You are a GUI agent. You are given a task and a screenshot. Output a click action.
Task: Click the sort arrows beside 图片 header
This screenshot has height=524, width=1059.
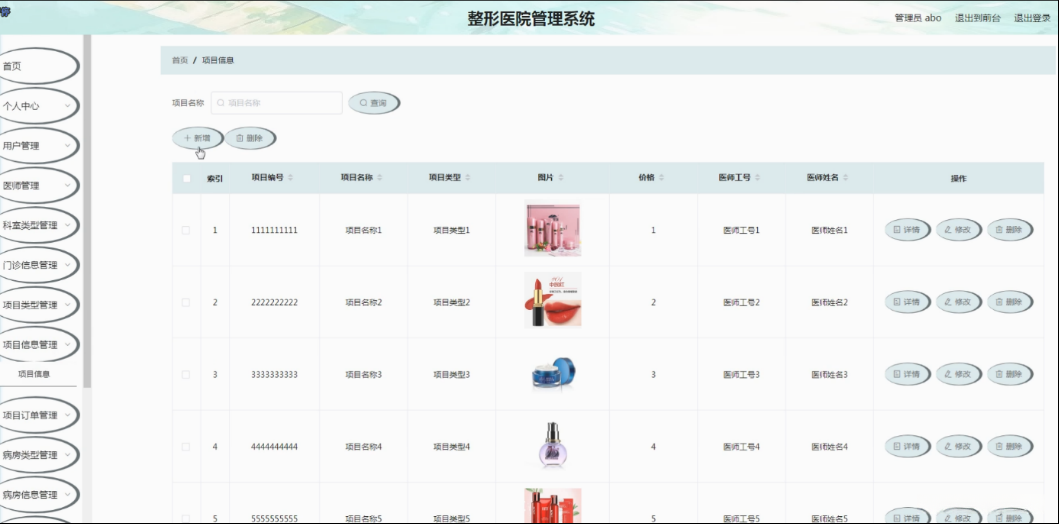click(x=561, y=178)
